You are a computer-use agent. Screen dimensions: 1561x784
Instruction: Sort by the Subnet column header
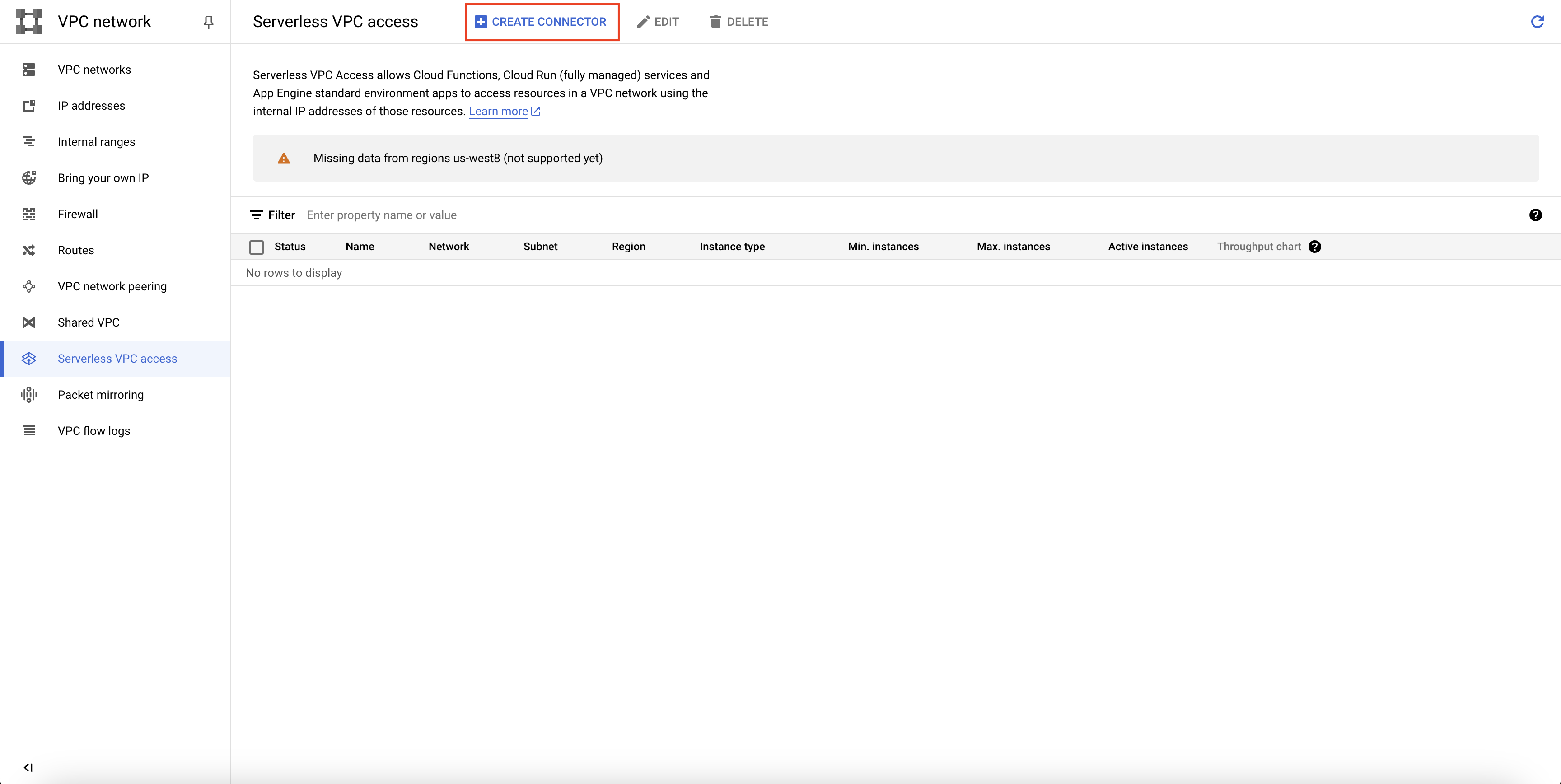coord(540,247)
